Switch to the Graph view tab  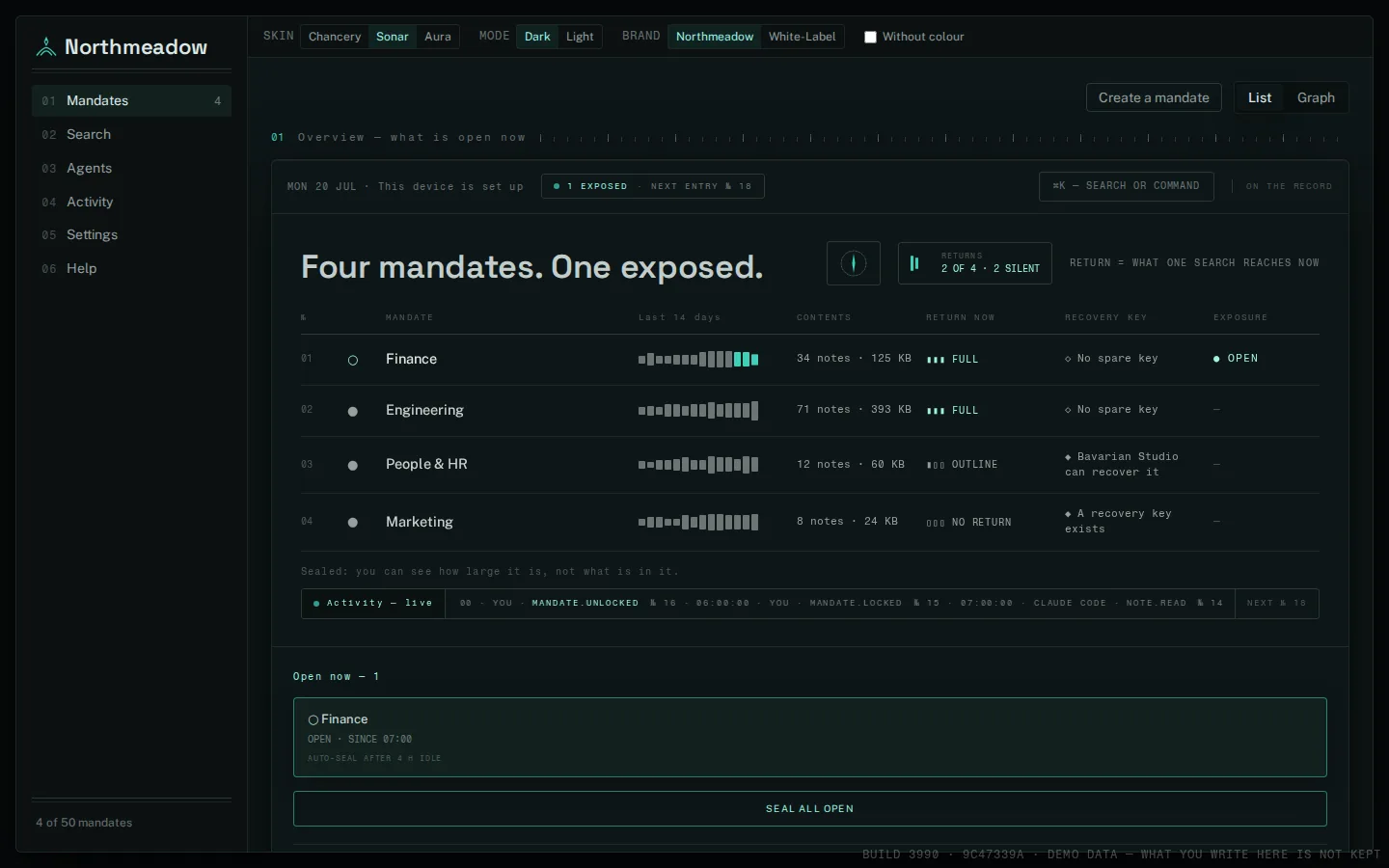tap(1316, 97)
